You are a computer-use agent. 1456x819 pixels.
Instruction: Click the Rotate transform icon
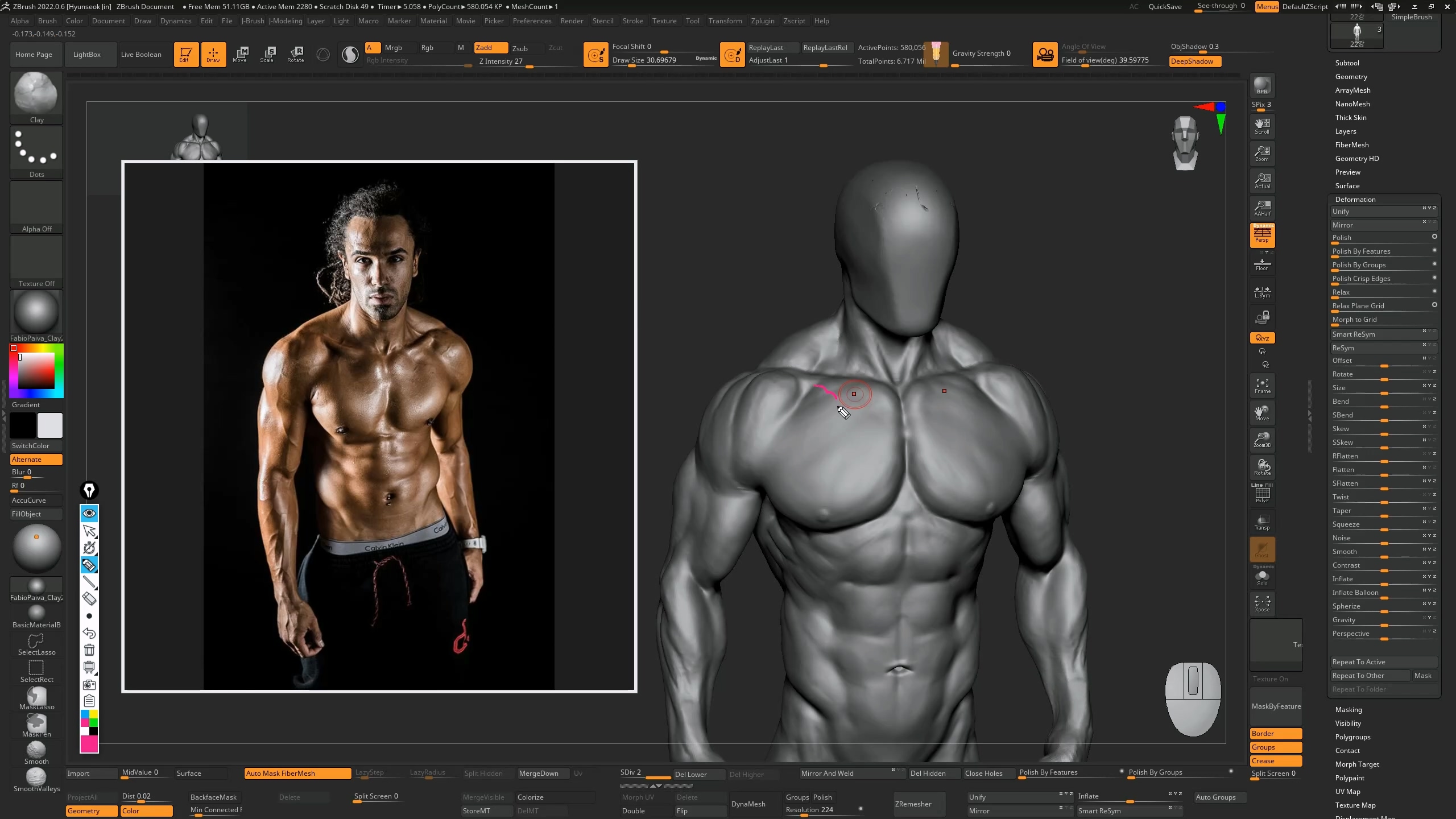(x=295, y=54)
